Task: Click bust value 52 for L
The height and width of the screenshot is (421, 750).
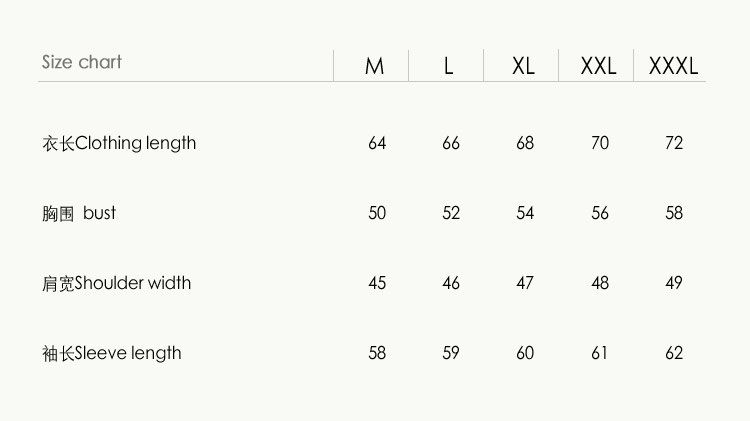Action: (451, 213)
